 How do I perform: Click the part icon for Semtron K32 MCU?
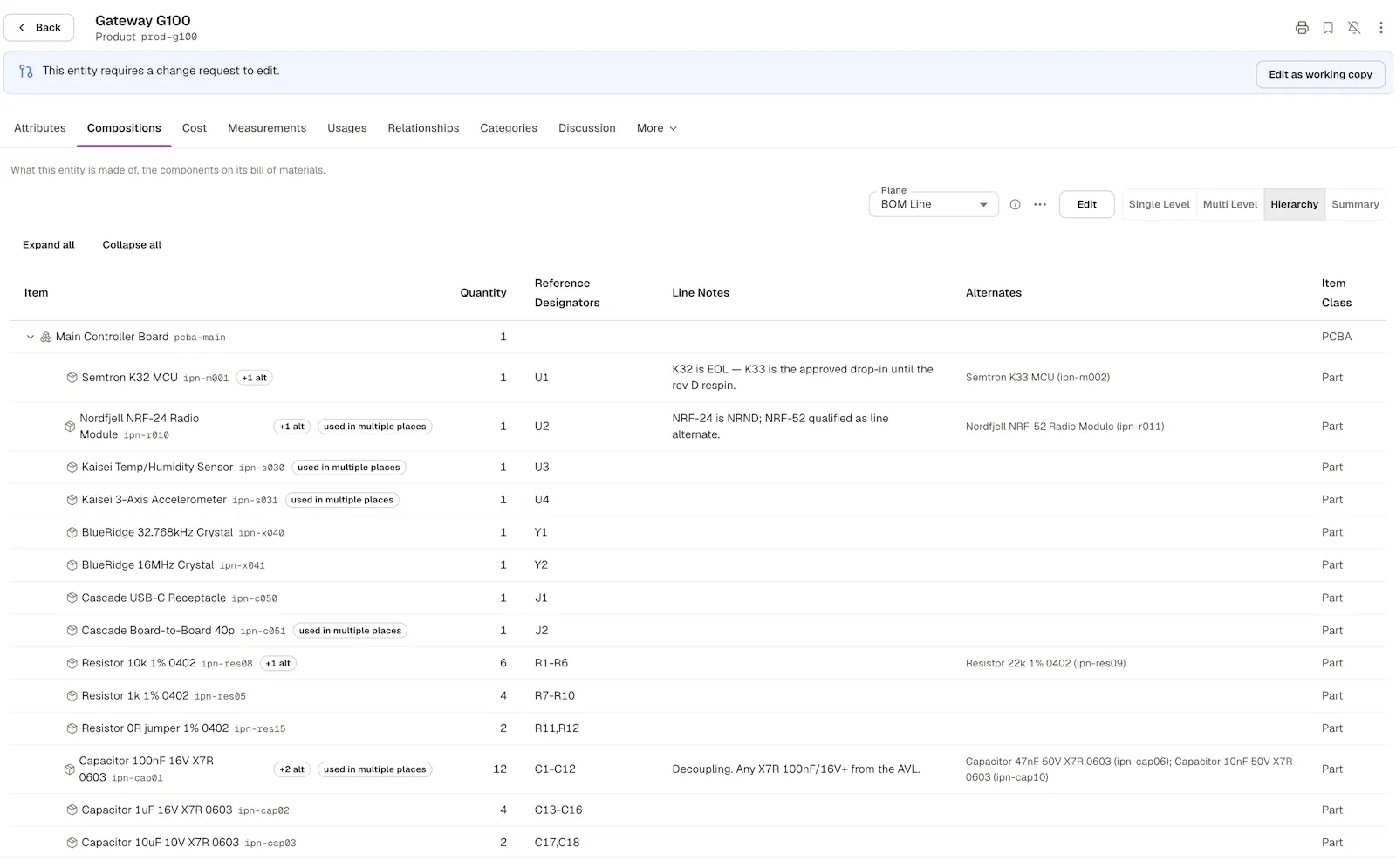click(72, 378)
